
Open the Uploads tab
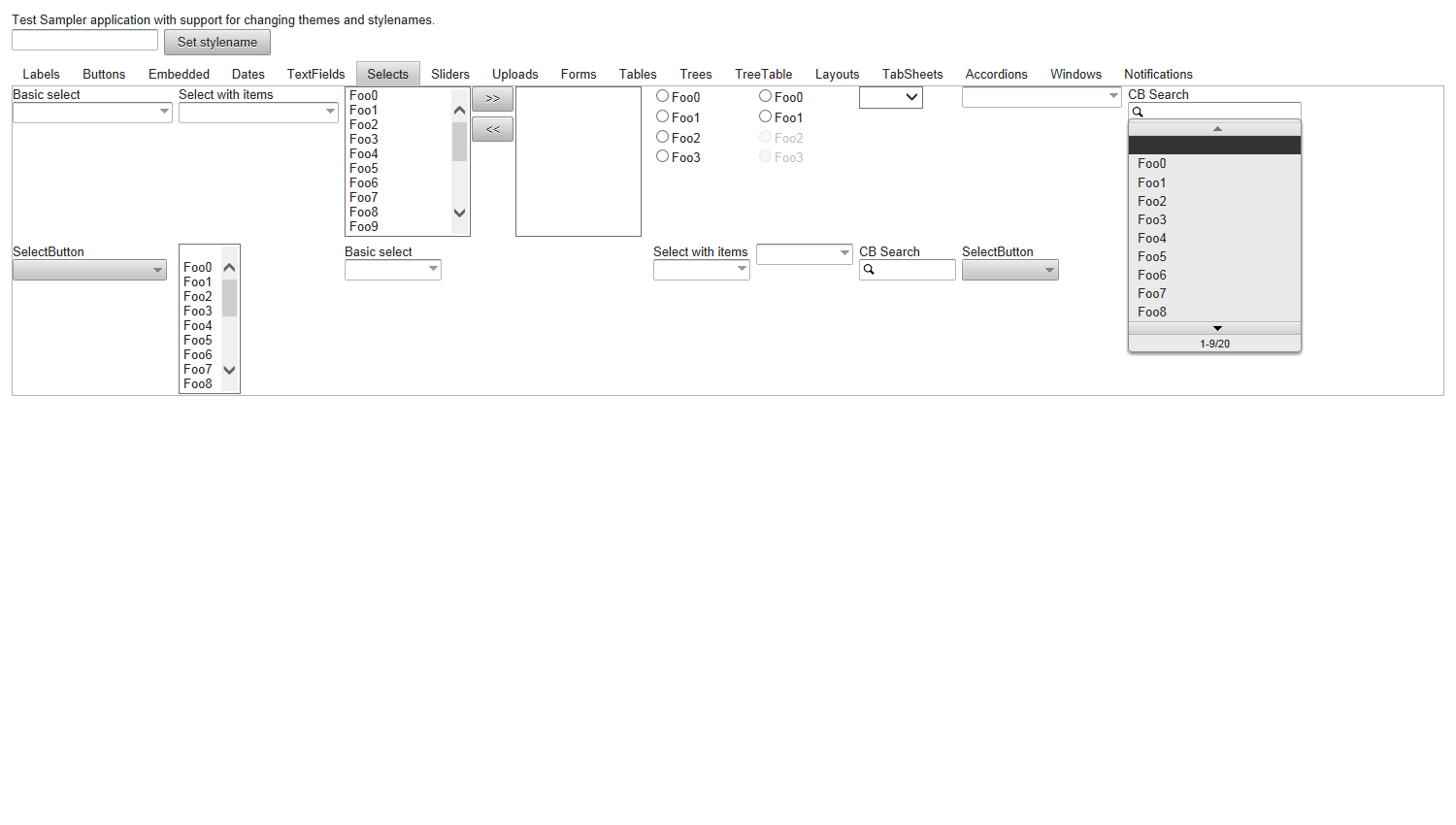tap(514, 74)
